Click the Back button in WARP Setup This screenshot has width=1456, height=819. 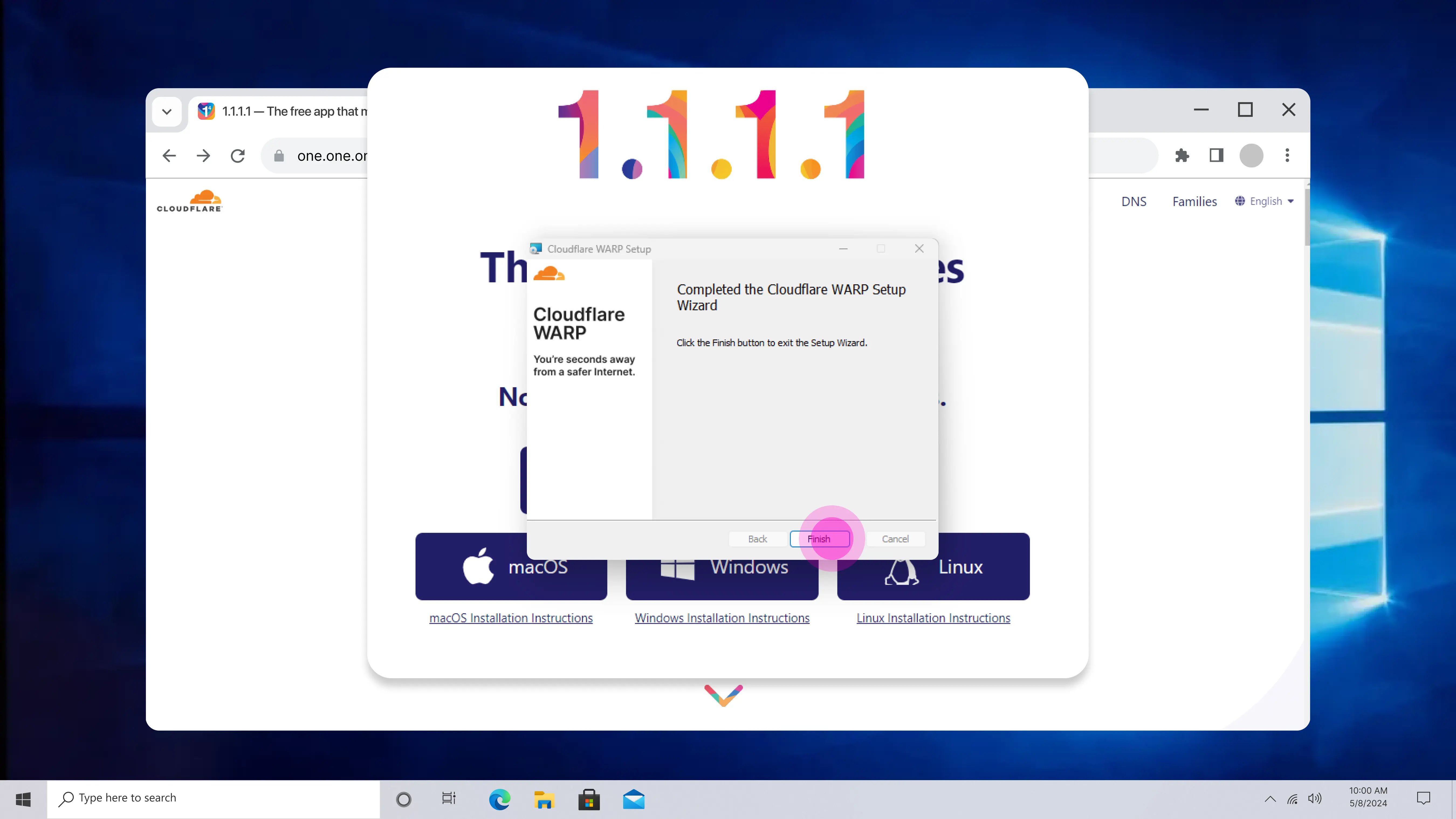(x=757, y=539)
